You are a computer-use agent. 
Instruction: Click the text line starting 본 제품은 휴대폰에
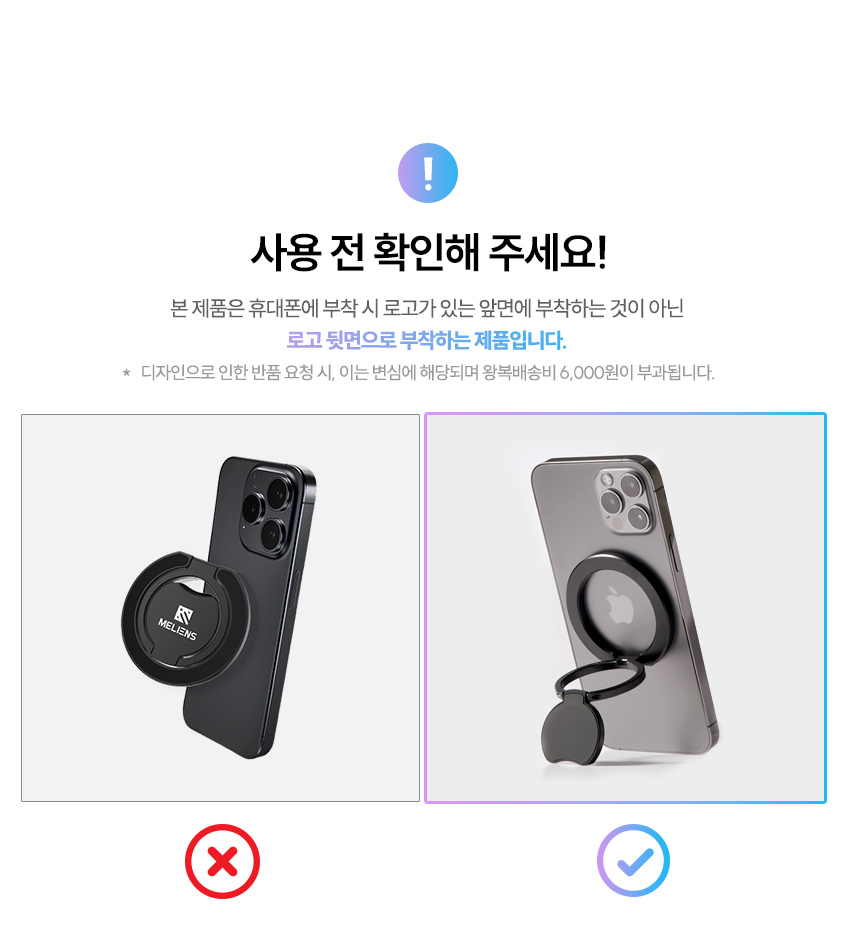427,308
